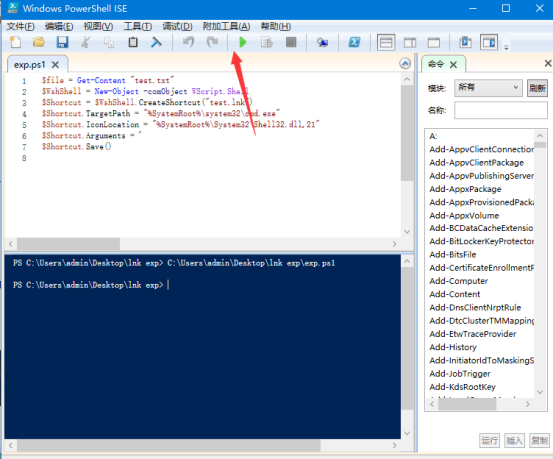Screen dimensions: 553x459
Task: Toggle command add-on pane icon
Action: point(489,42)
